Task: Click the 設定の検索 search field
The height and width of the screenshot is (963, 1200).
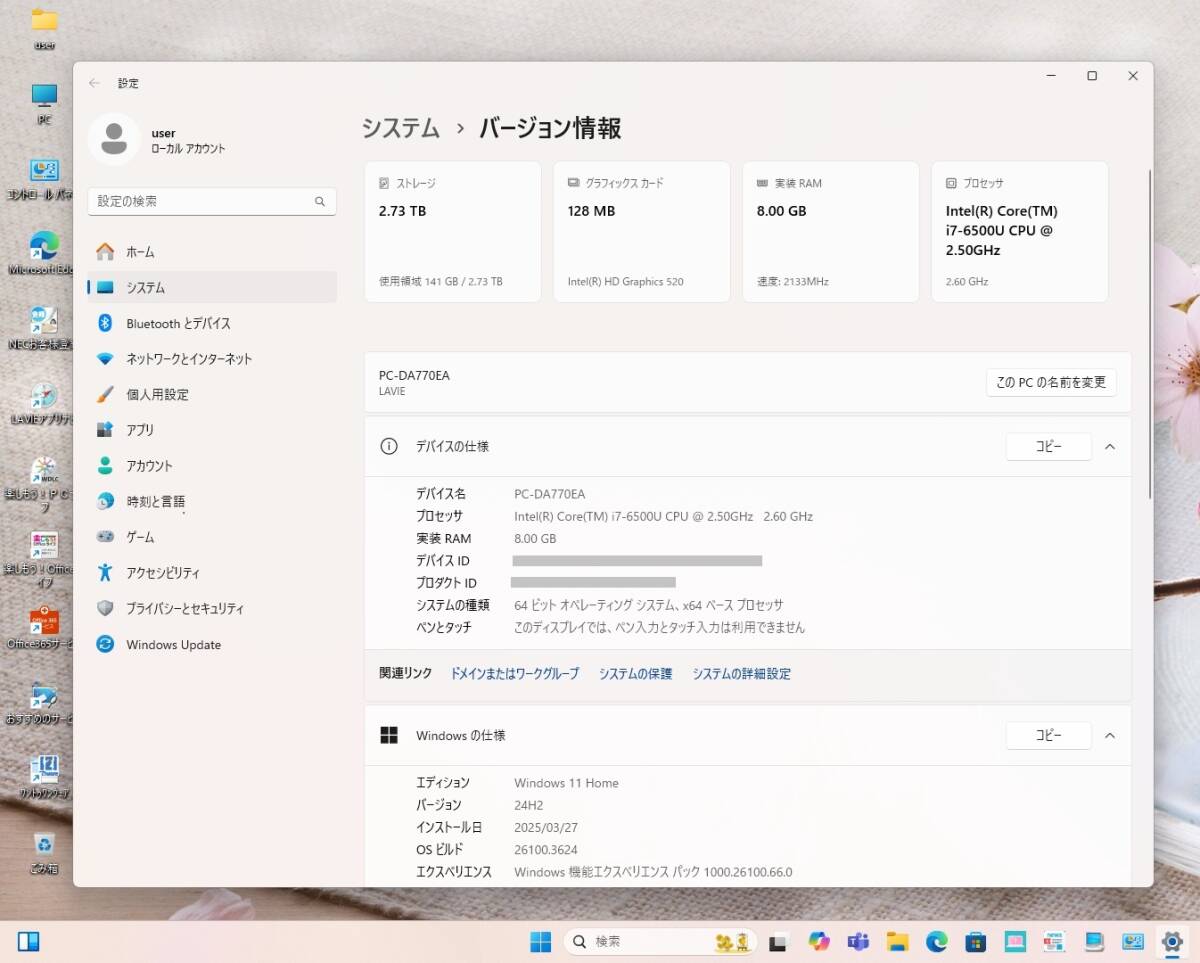Action: 212,201
